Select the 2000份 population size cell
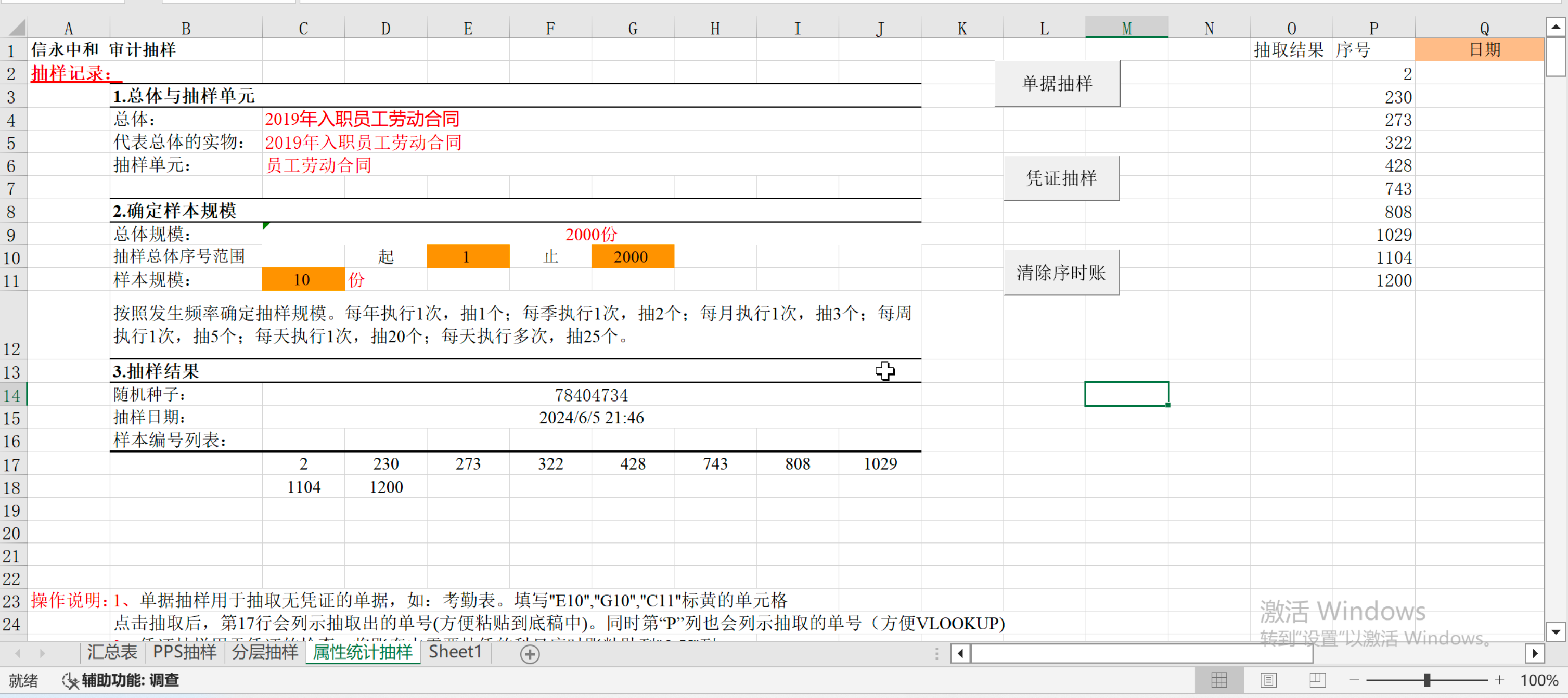 coord(591,234)
